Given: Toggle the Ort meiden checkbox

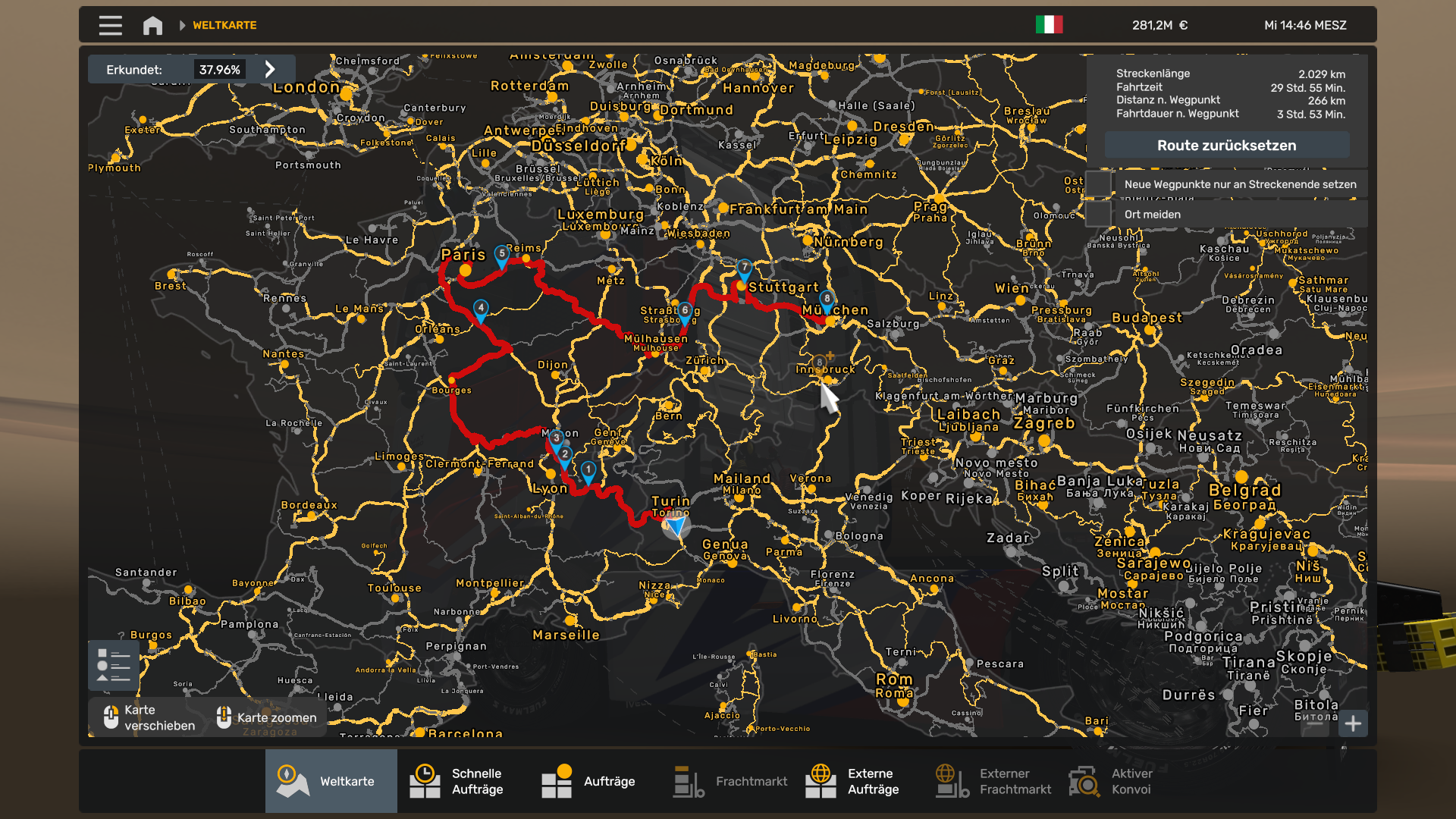Looking at the screenshot, I should (x=1098, y=215).
